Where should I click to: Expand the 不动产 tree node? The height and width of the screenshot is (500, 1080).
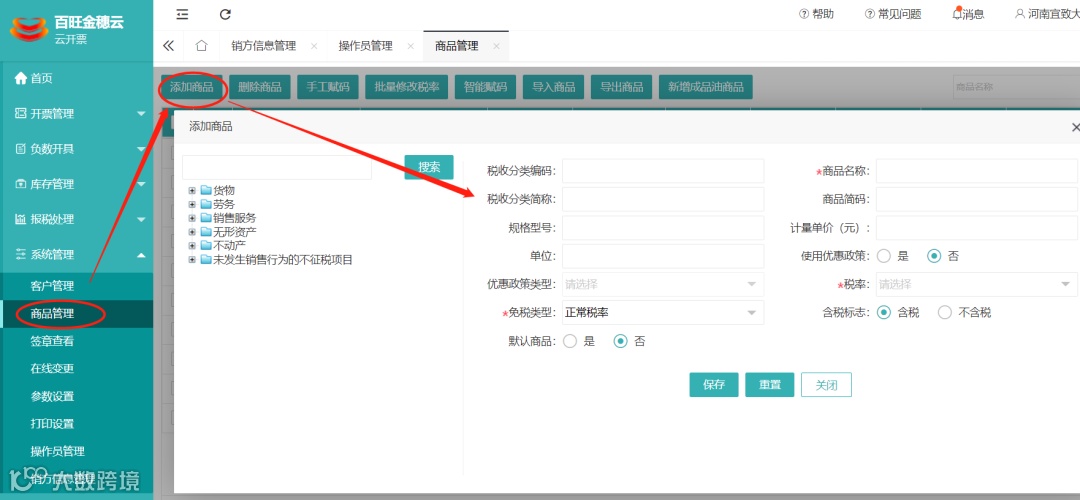click(x=192, y=245)
